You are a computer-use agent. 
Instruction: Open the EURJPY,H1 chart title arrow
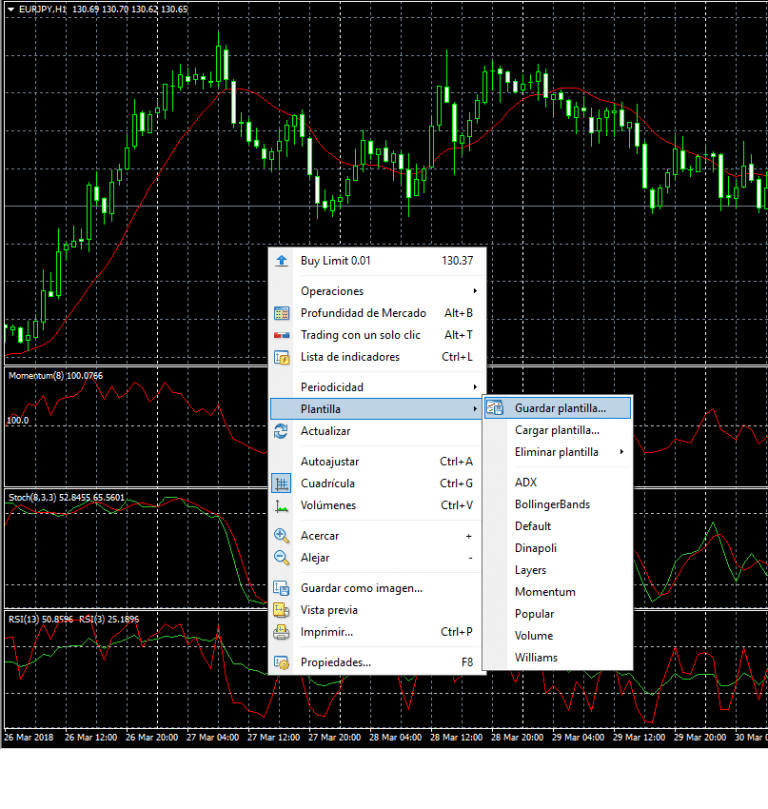pyautogui.click(x=10, y=9)
